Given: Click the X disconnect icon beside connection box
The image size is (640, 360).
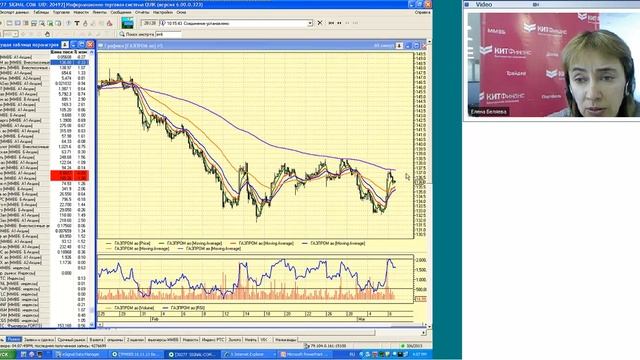Looking at the screenshot, I should pyautogui.click(x=320, y=23).
